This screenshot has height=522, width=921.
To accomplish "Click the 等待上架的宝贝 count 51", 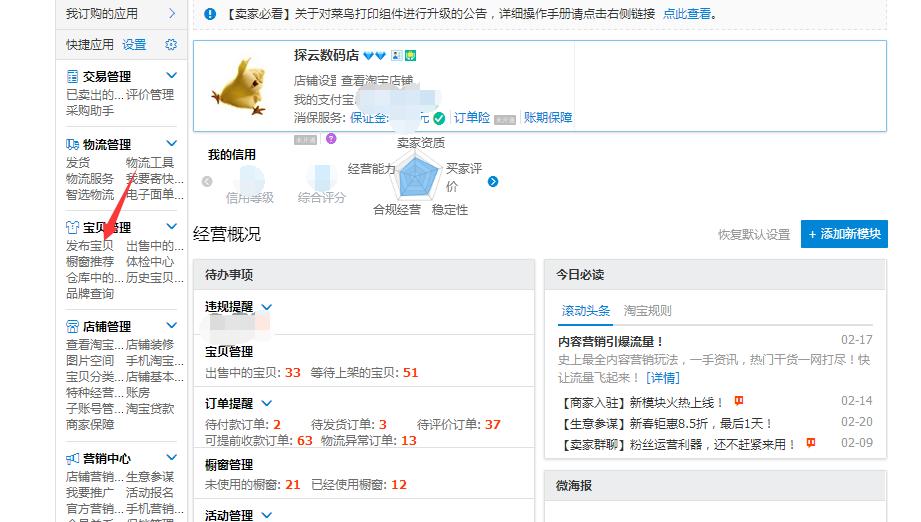I will click(410, 373).
